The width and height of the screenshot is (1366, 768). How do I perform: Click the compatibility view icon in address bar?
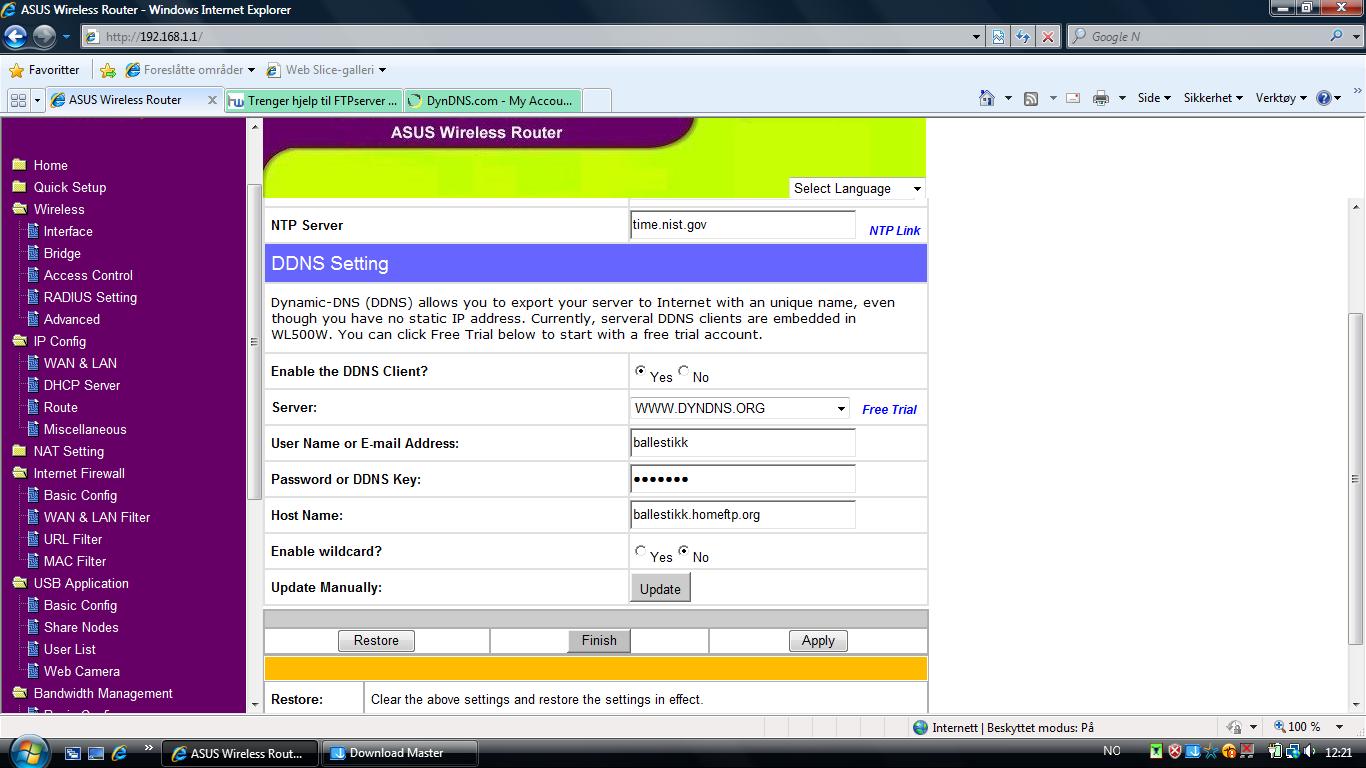tap(998, 37)
